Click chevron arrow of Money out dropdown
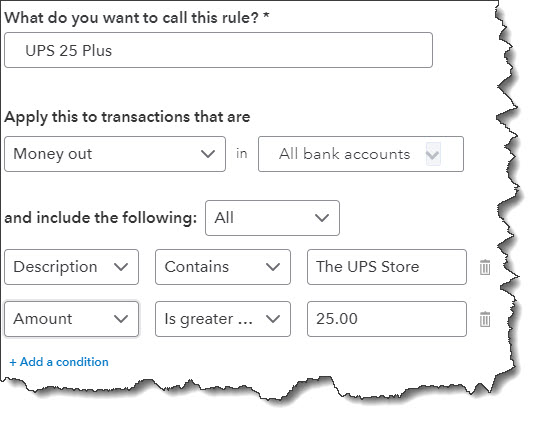Screen dimensions: 542x422 pyautogui.click(x=208, y=154)
